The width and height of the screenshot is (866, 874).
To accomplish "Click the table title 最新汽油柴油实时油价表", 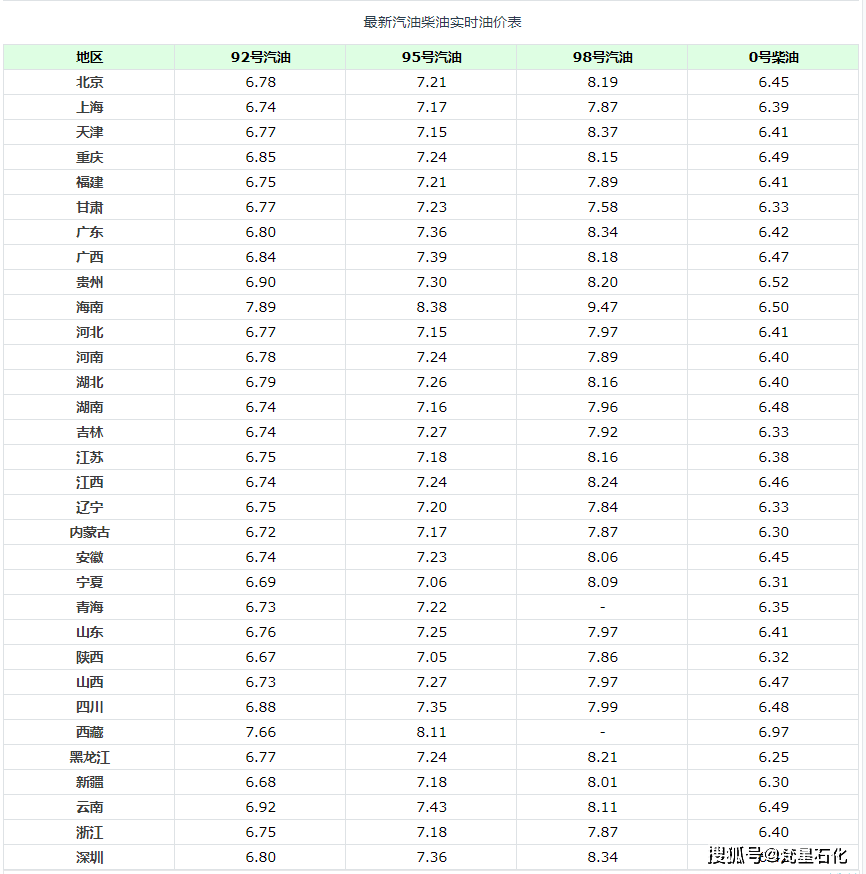I will 442,22.
